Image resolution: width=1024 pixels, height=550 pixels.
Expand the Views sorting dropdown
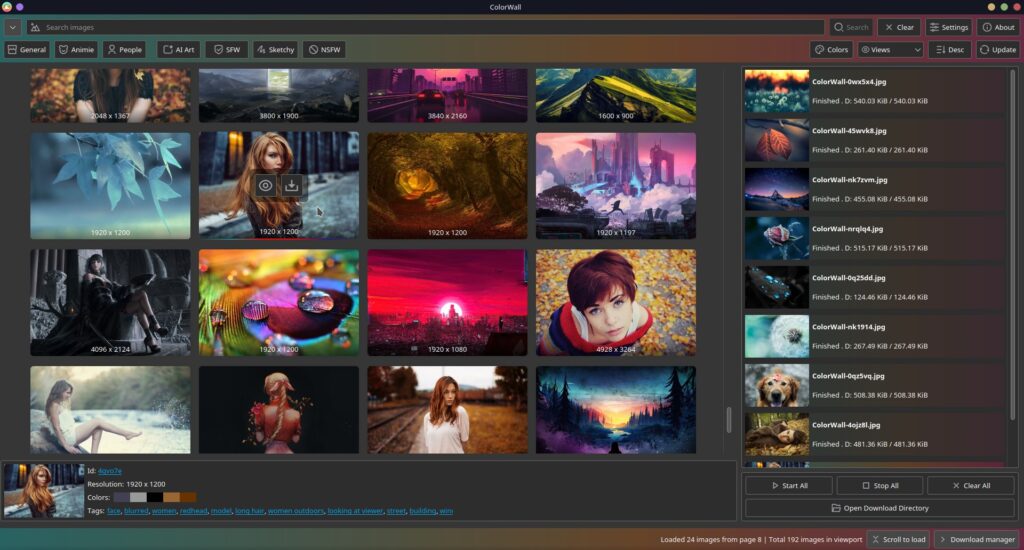890,49
